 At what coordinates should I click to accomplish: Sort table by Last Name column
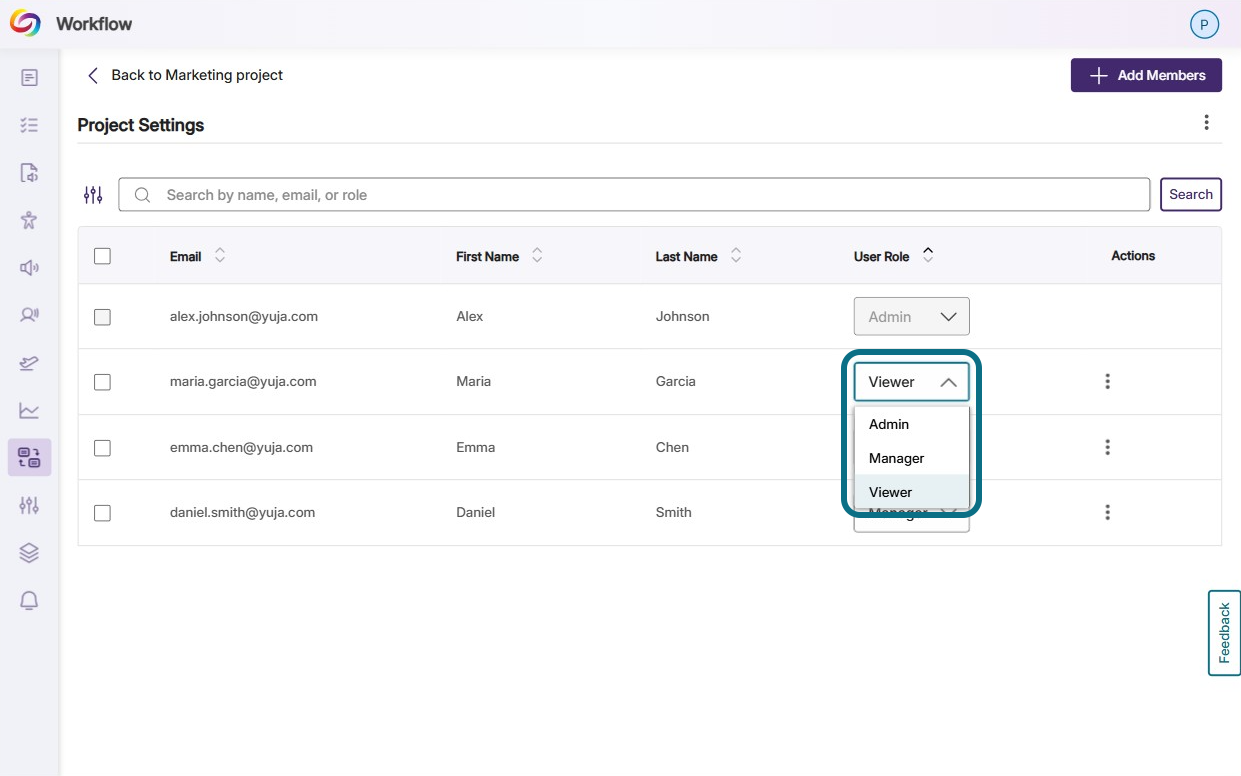736,256
